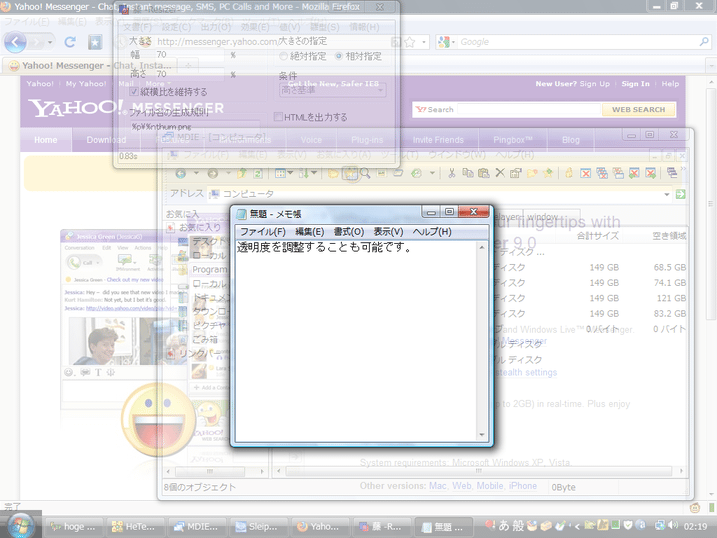Screen dimensions: 717x538
Task: Switch to MDIE taskbar button
Action: (x=198, y=527)
